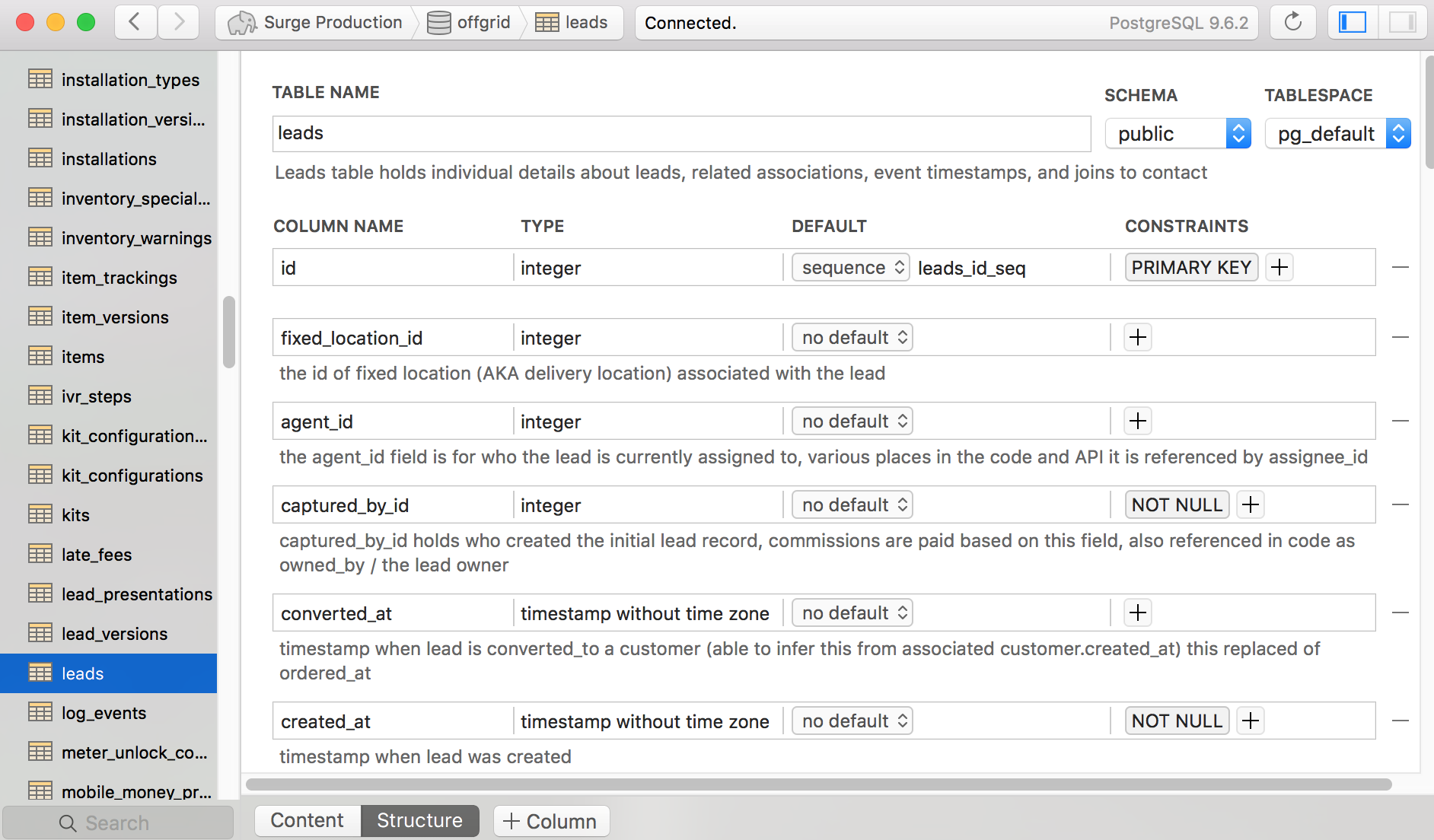The height and width of the screenshot is (840, 1434).
Task: Click leads in the breadcrumb
Action: tap(587, 22)
